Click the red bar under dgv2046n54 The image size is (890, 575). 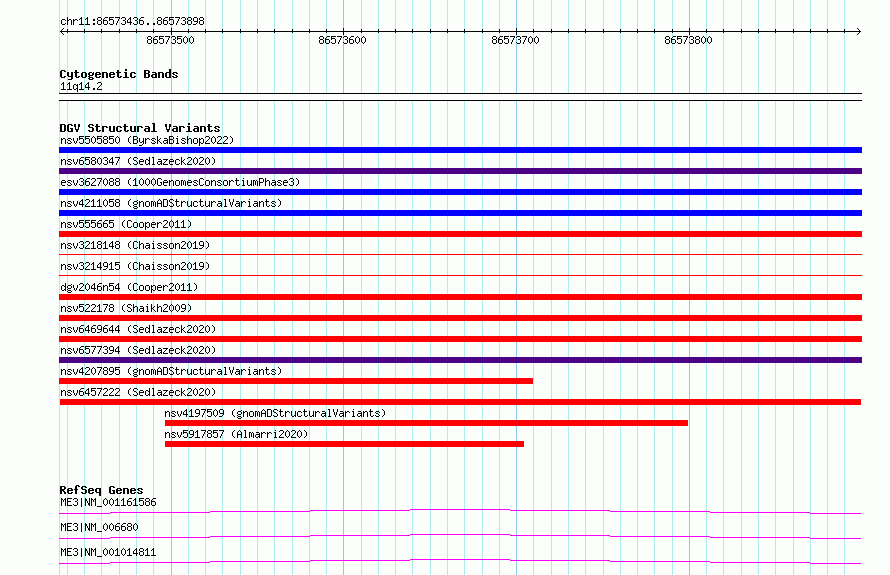click(x=460, y=297)
